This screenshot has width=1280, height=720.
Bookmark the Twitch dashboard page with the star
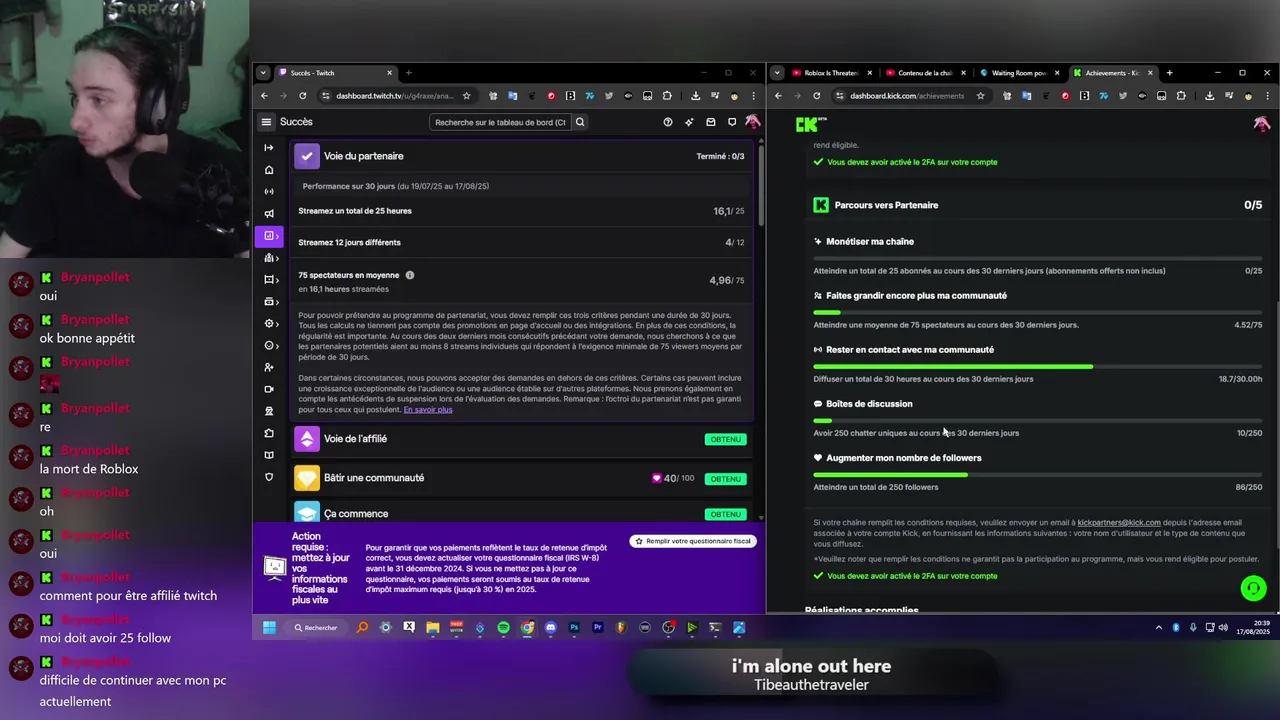coord(466,96)
